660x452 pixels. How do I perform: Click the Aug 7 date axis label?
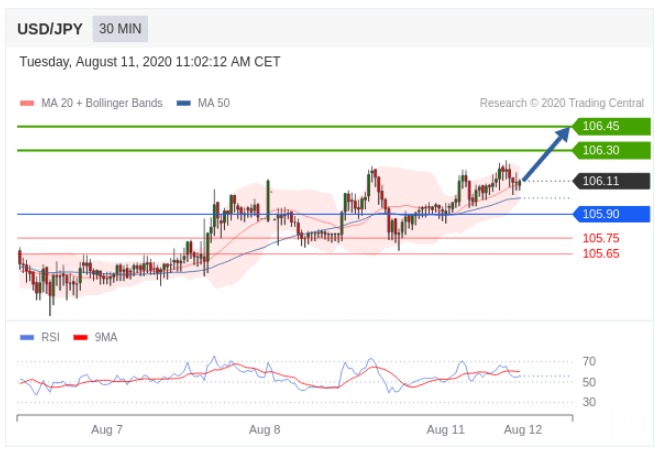tap(107, 430)
